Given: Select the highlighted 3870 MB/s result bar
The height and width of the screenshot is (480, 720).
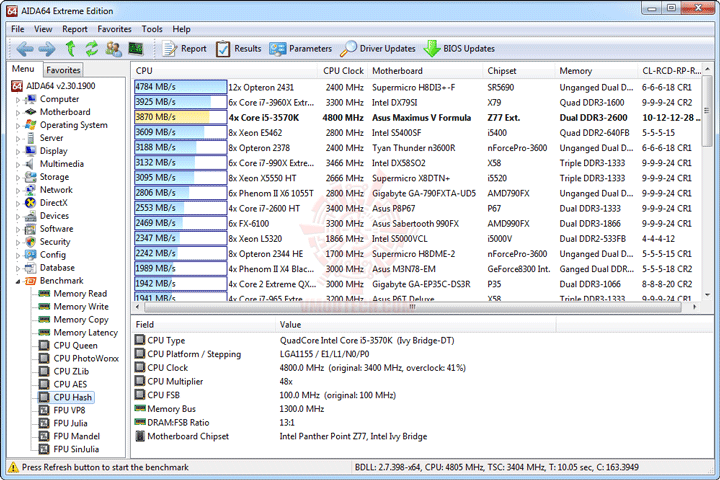Looking at the screenshot, I should tap(180, 117).
